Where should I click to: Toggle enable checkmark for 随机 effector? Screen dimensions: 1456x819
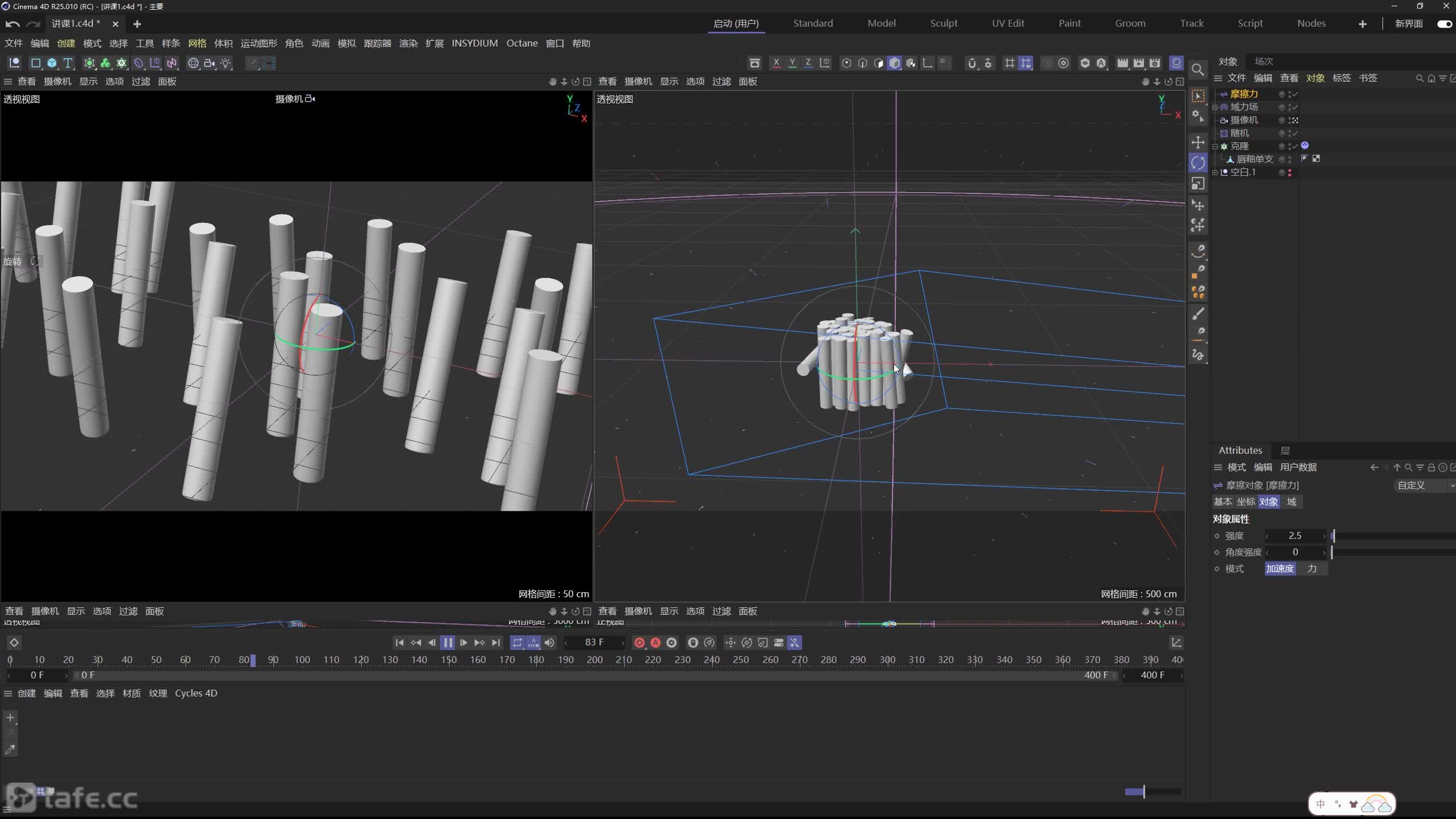[x=1295, y=133]
